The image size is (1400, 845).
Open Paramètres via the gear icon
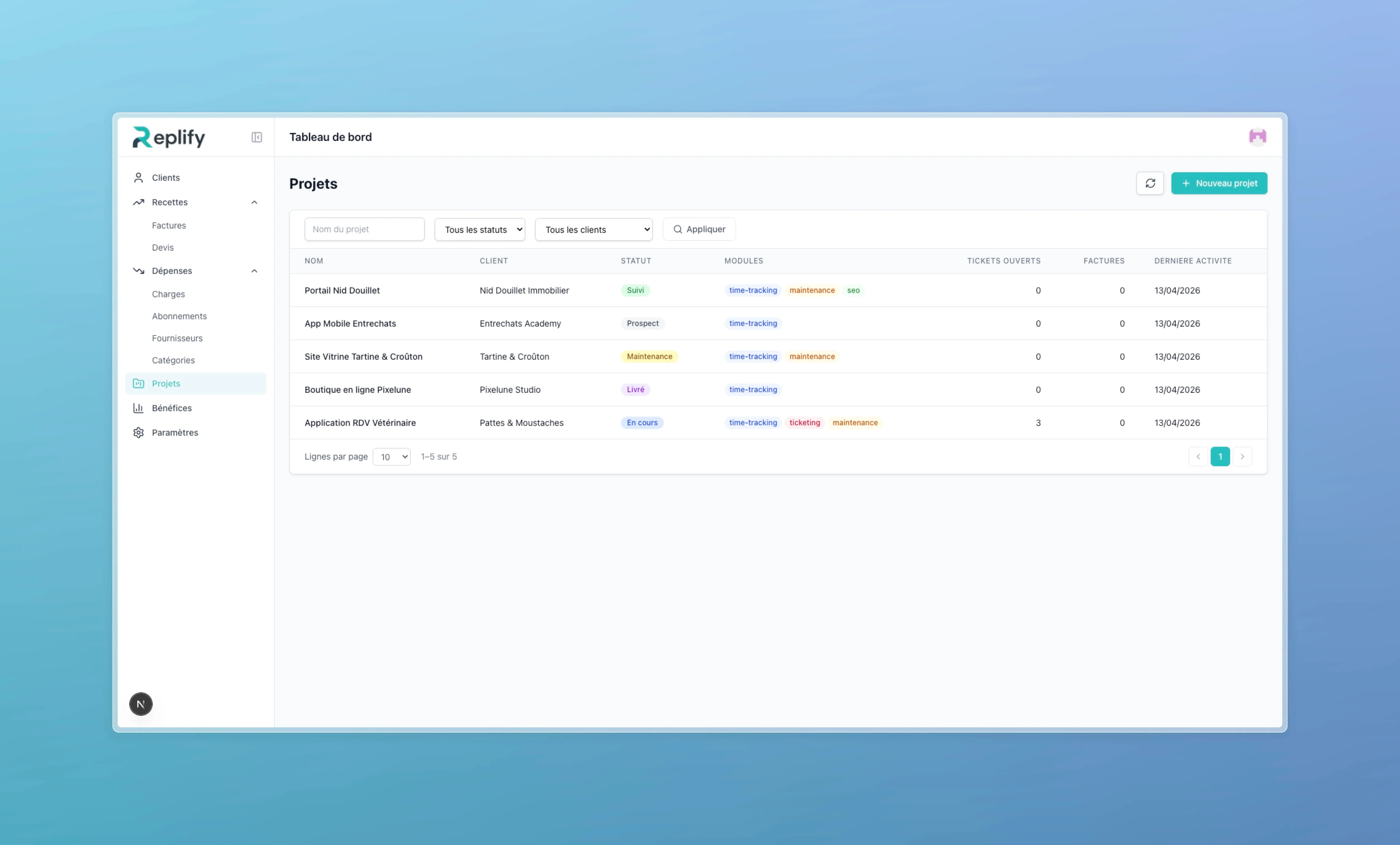pos(138,432)
